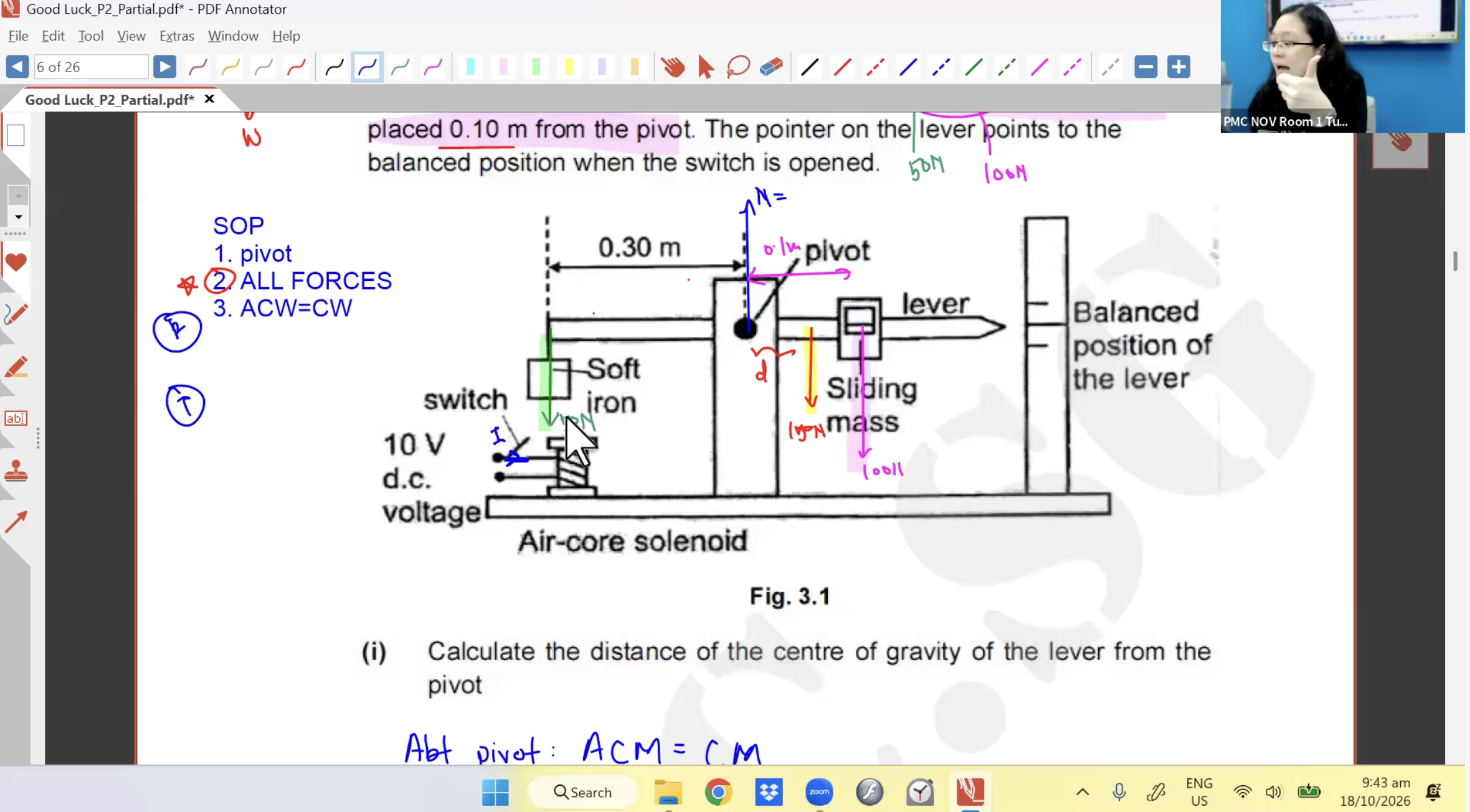Click the page thumbnail box in sidebar

tap(16, 135)
